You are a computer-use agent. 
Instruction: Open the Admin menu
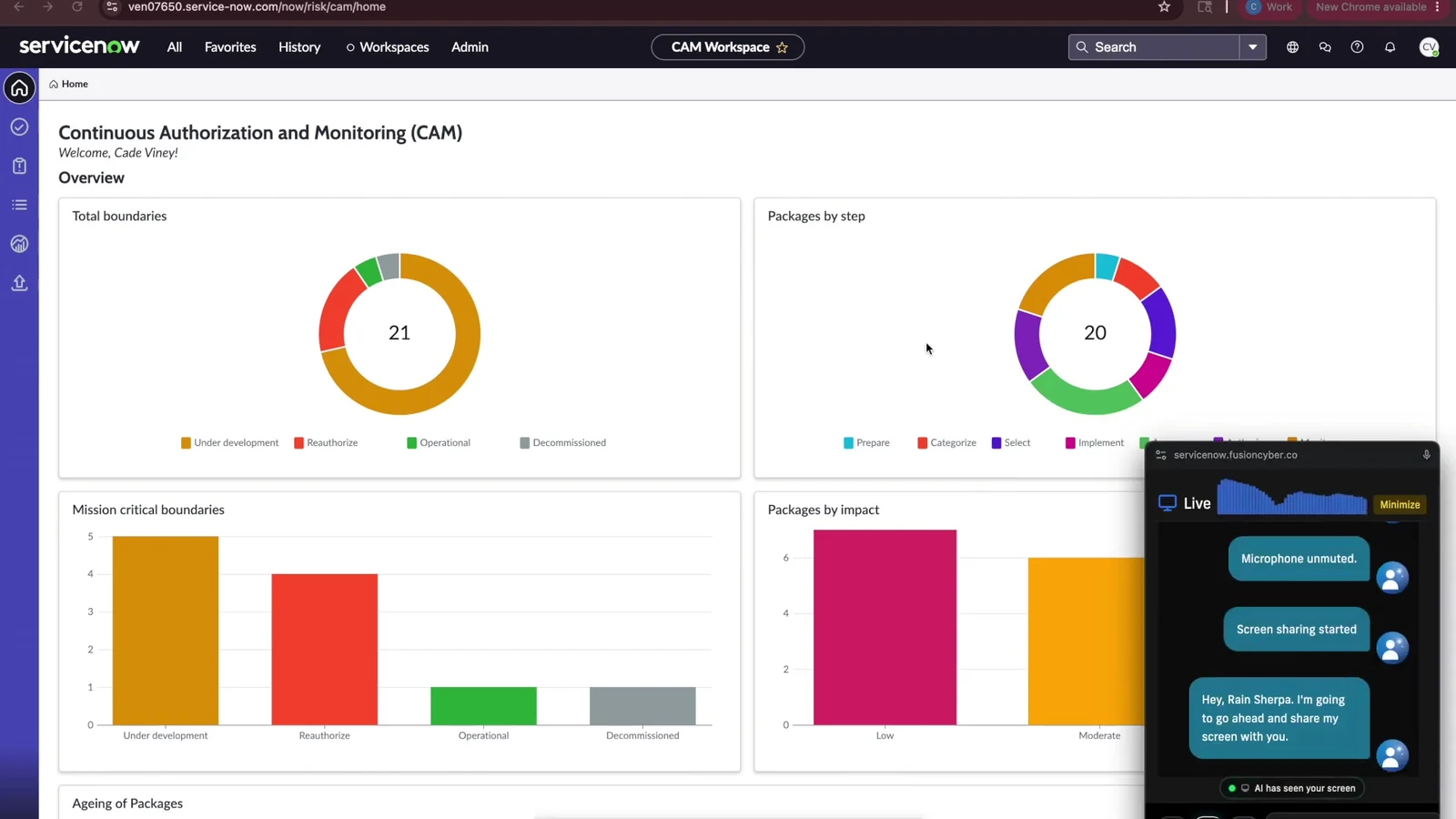[470, 47]
